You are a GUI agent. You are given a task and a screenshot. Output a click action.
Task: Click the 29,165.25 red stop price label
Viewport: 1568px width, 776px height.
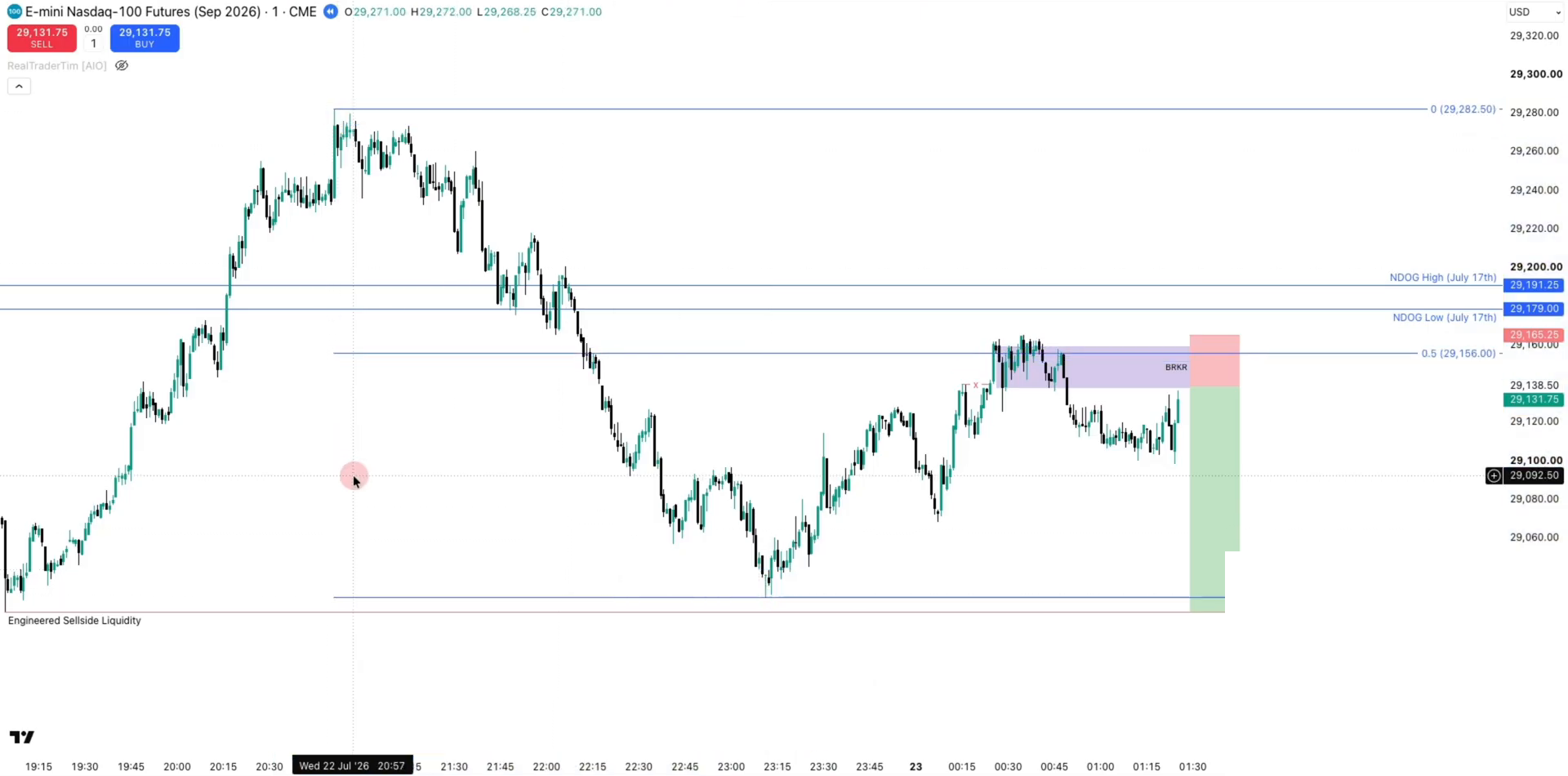pyautogui.click(x=1534, y=335)
